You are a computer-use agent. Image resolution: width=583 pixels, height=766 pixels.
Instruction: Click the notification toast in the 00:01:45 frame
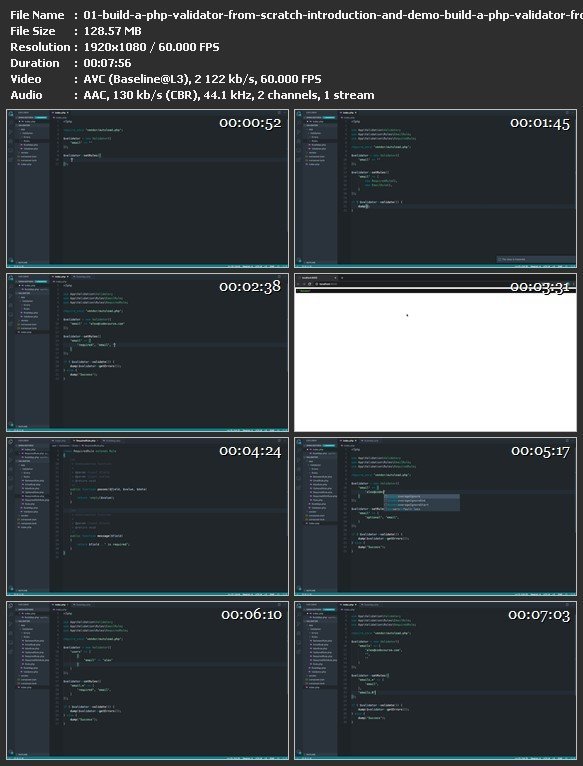pos(536,259)
